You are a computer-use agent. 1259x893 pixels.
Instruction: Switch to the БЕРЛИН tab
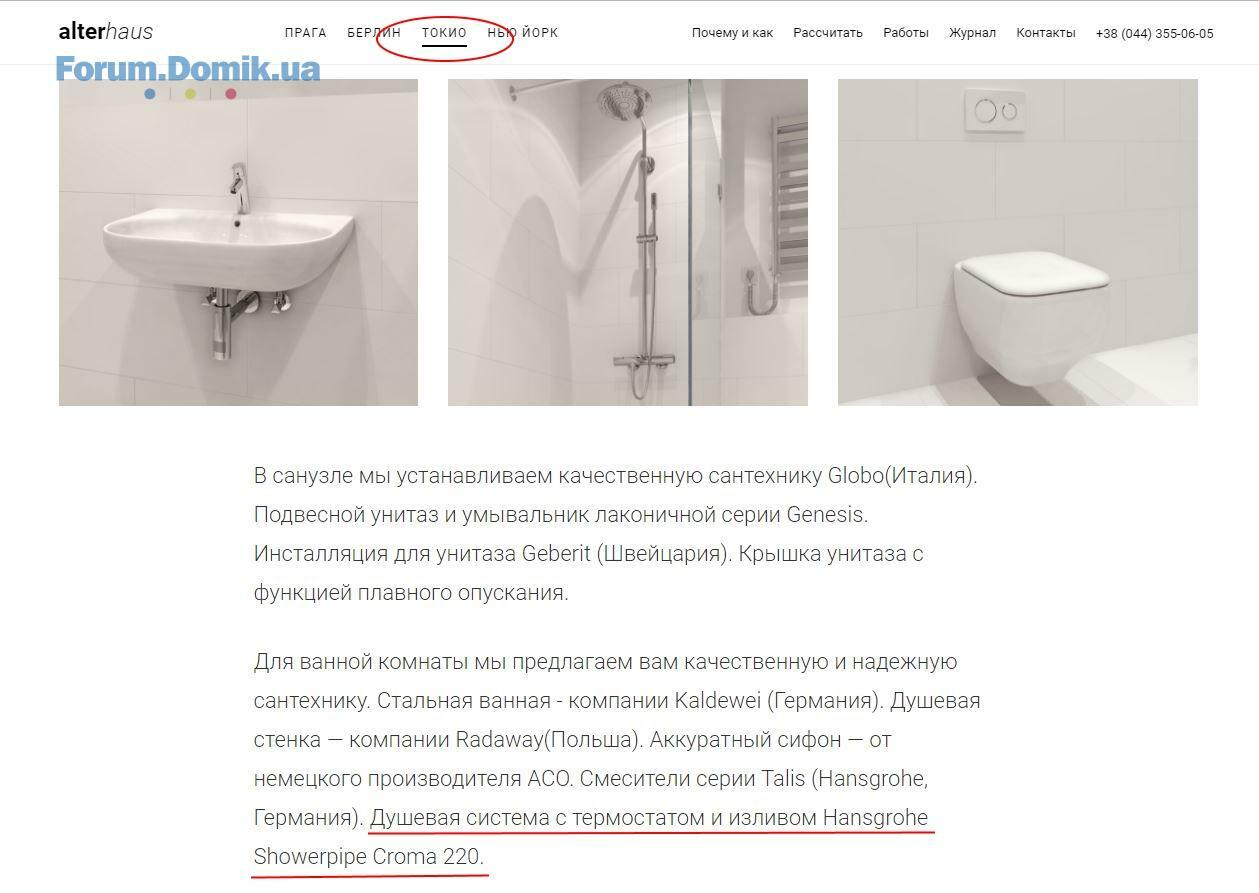[x=374, y=33]
